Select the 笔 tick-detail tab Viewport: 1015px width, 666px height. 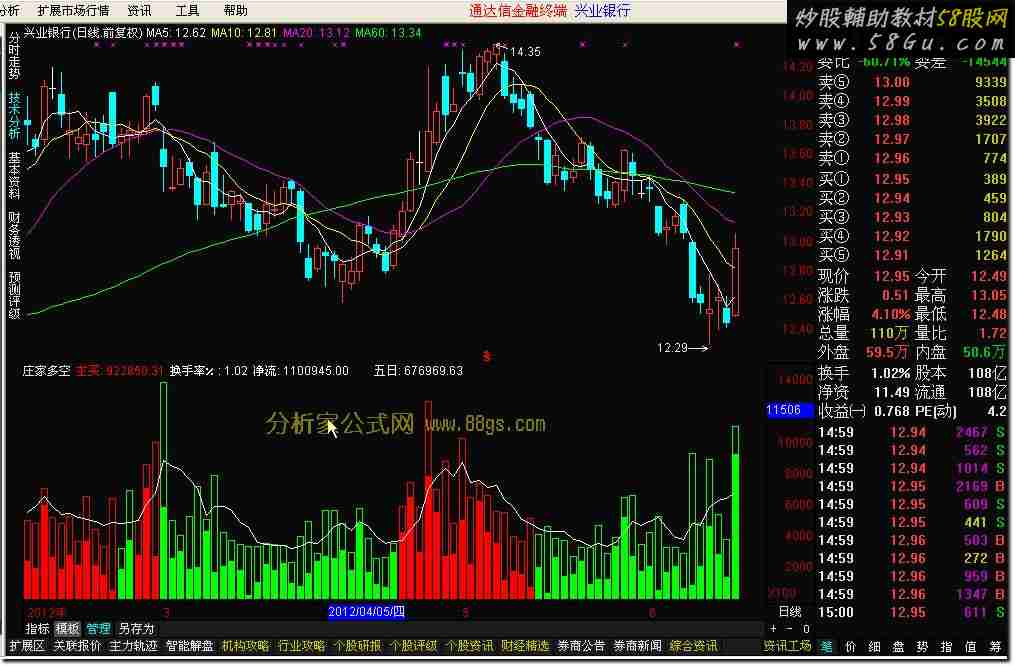coord(827,646)
